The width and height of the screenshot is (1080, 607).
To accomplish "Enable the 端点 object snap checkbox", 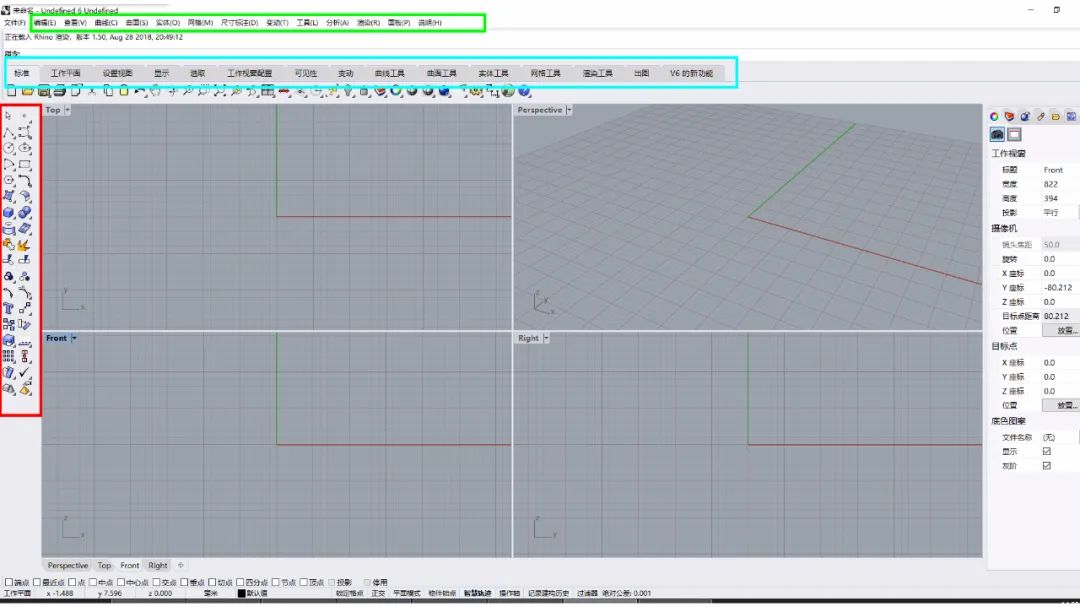I will pos(9,582).
